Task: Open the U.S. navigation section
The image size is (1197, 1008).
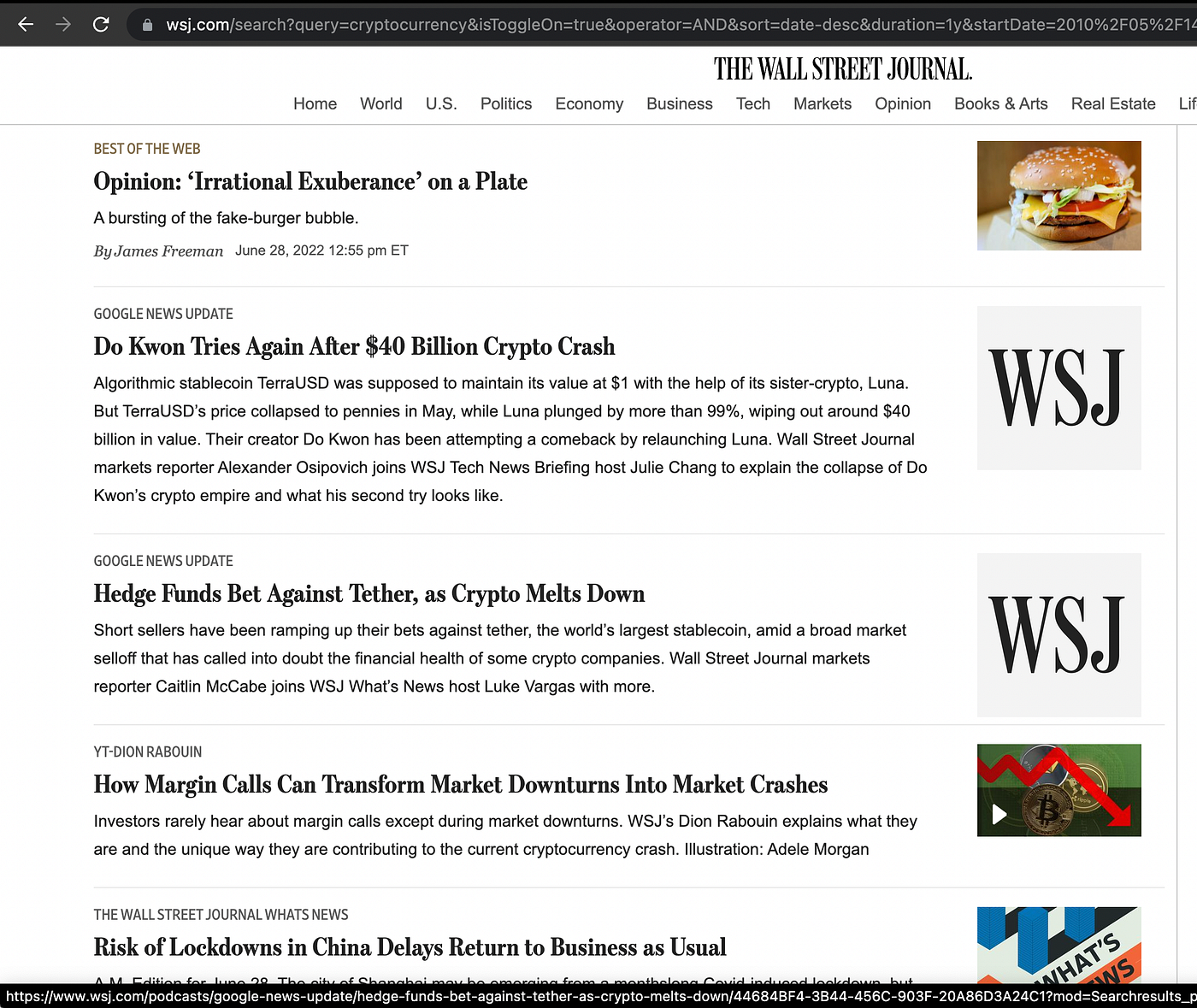Action: pos(441,103)
